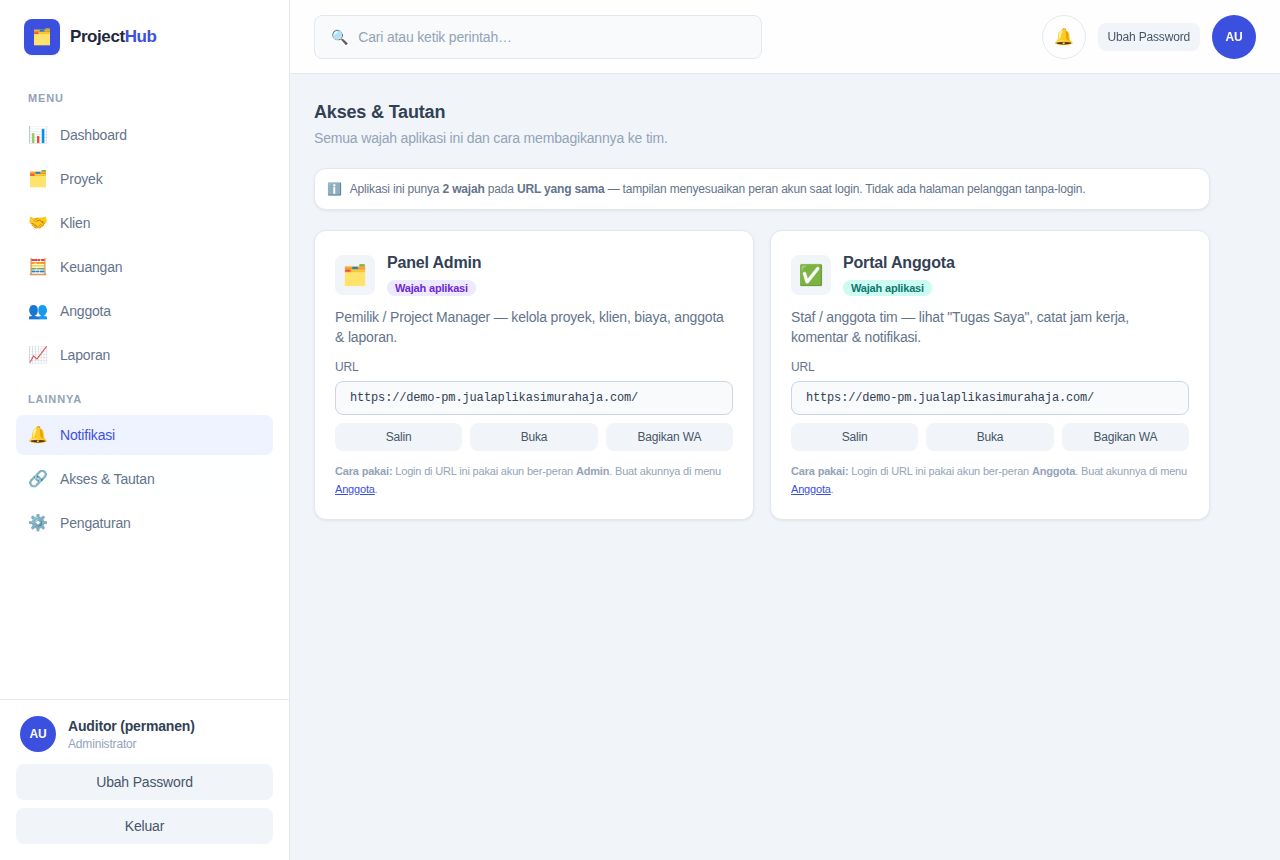The width and height of the screenshot is (1280, 860).
Task: Click Bagikan WA in the Panel Admin card
Action: click(669, 437)
